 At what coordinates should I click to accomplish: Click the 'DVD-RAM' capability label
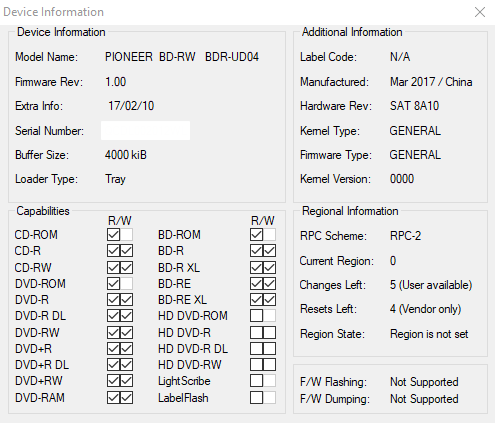point(40,398)
